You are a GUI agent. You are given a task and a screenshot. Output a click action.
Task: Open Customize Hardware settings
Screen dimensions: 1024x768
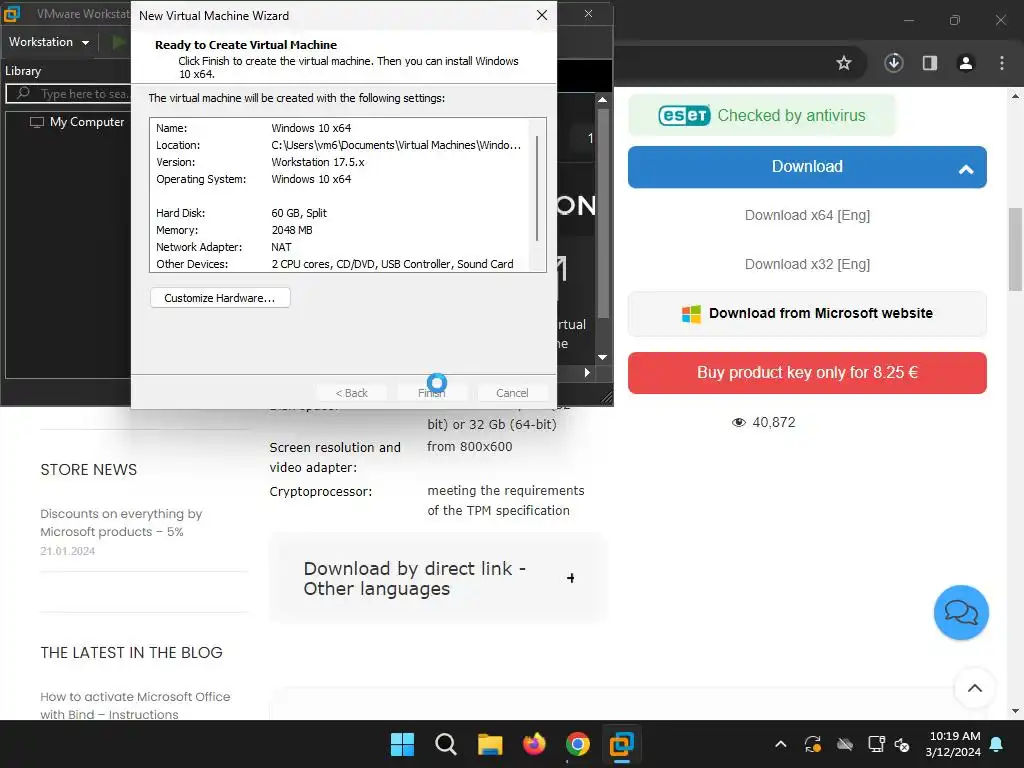coord(219,298)
